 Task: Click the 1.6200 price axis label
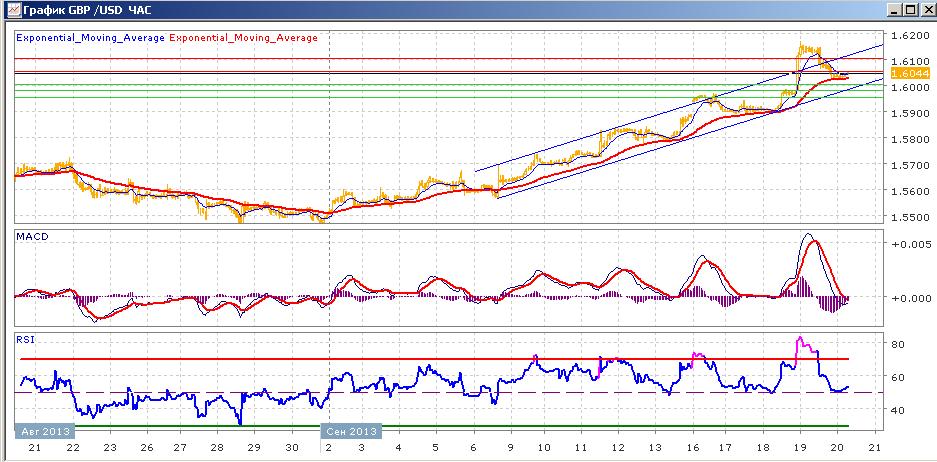(x=908, y=35)
